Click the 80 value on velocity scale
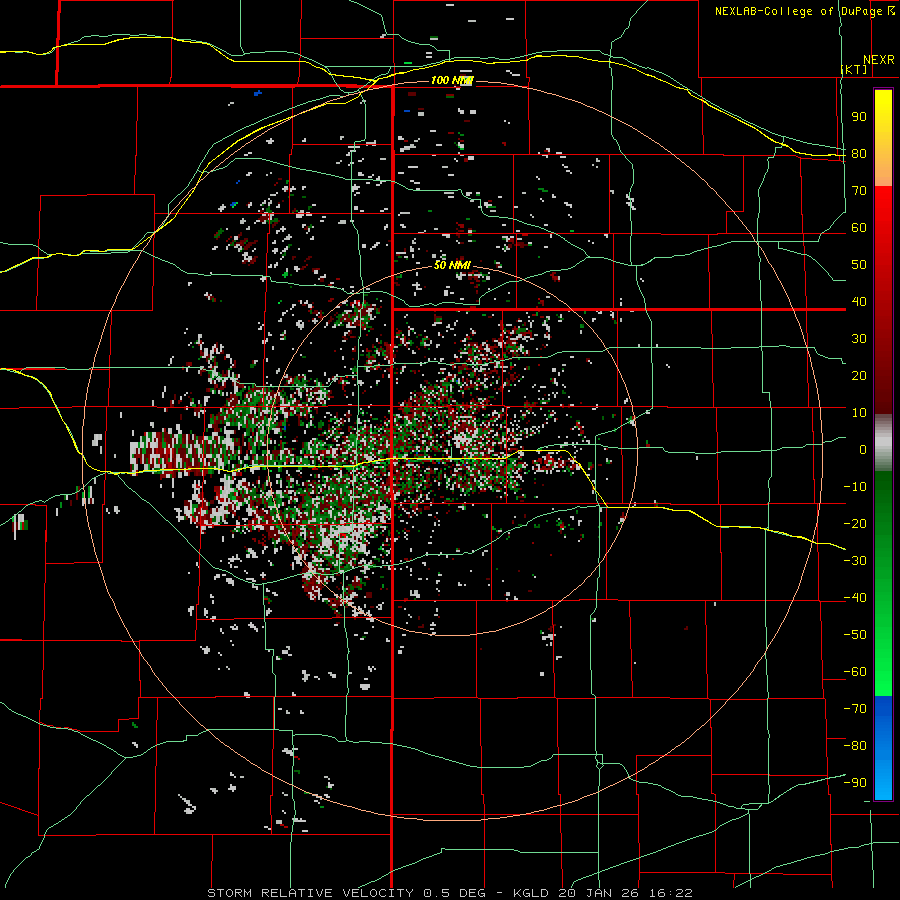900x900 pixels. coord(859,154)
